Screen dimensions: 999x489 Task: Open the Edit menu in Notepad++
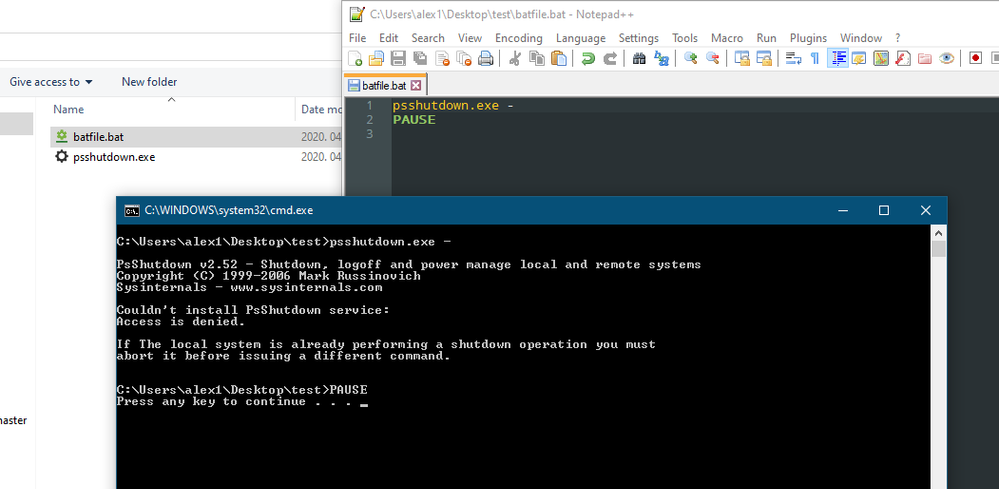(389, 38)
